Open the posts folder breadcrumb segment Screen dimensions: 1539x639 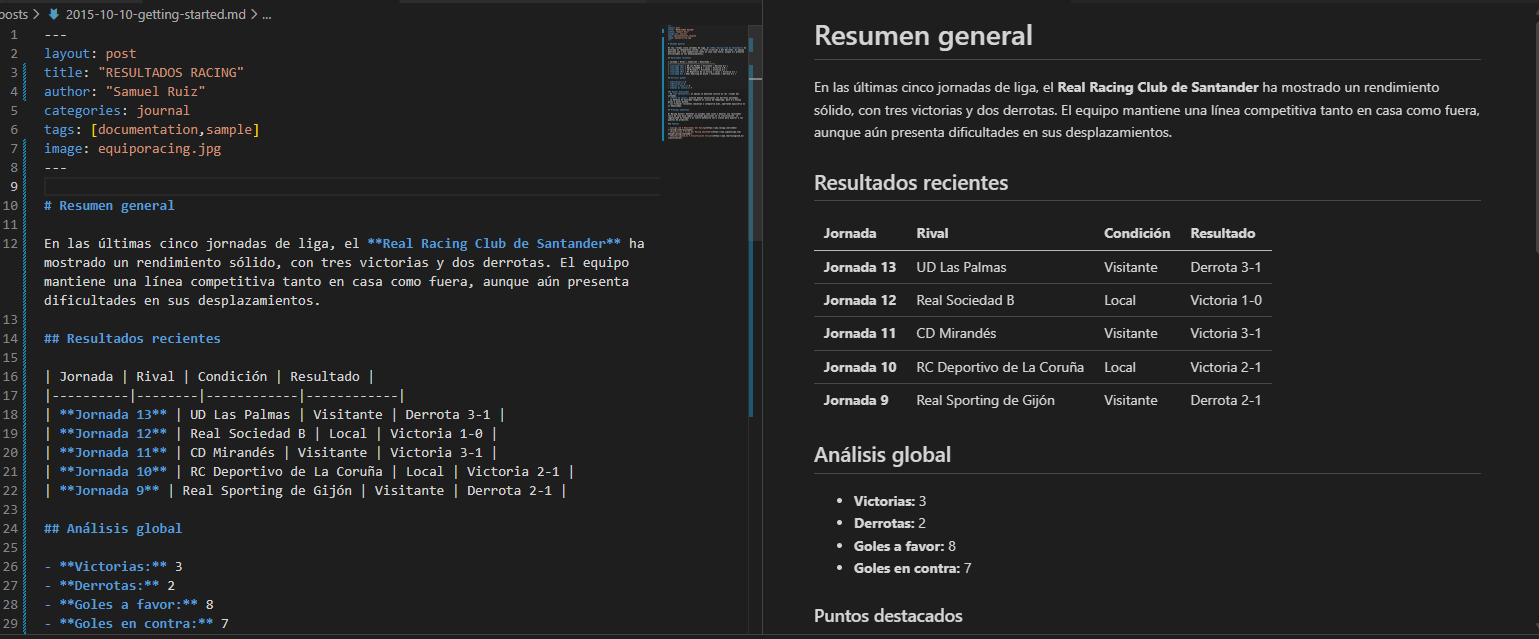[x=14, y=15]
